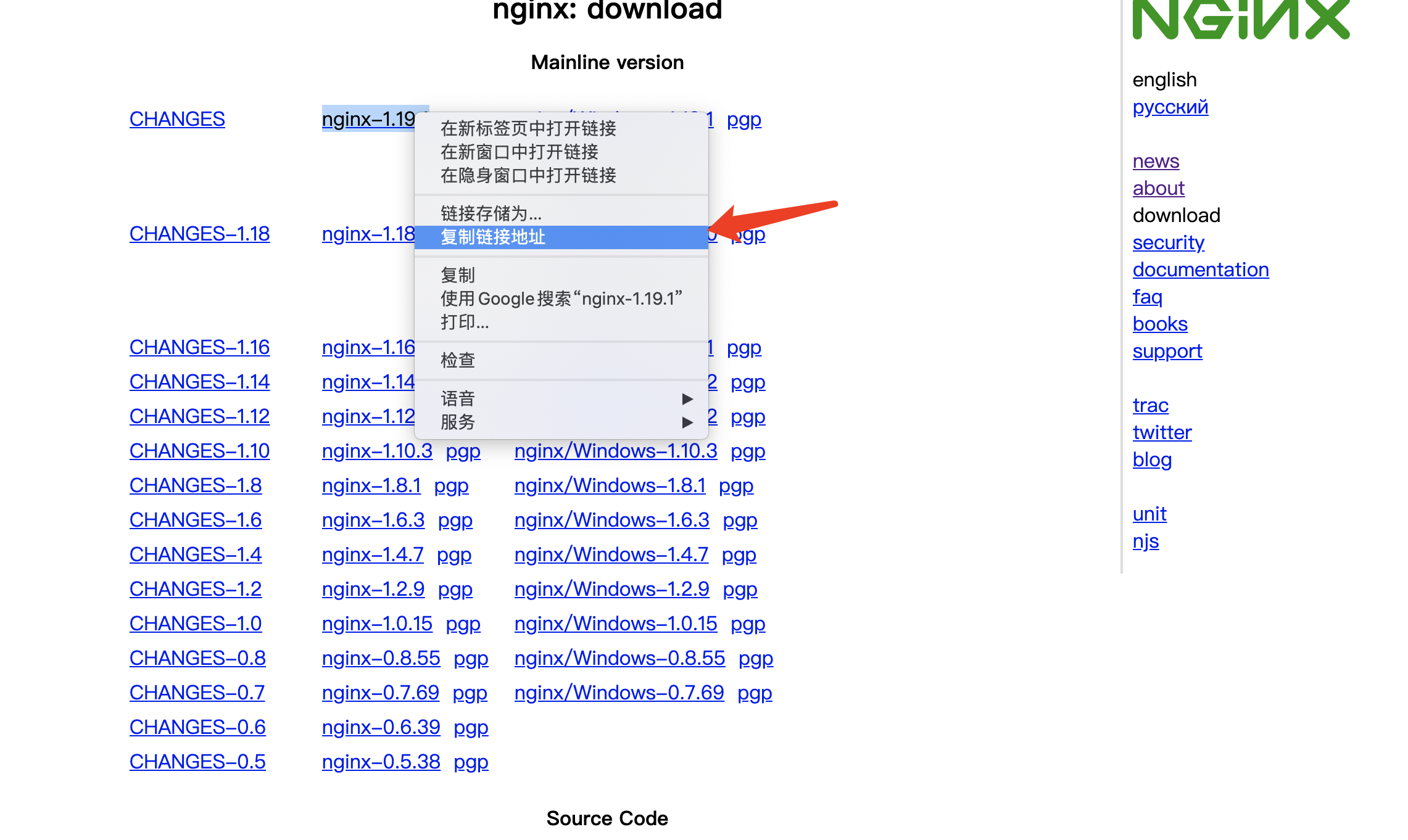Select 链接存储为... menu option

tap(491, 213)
